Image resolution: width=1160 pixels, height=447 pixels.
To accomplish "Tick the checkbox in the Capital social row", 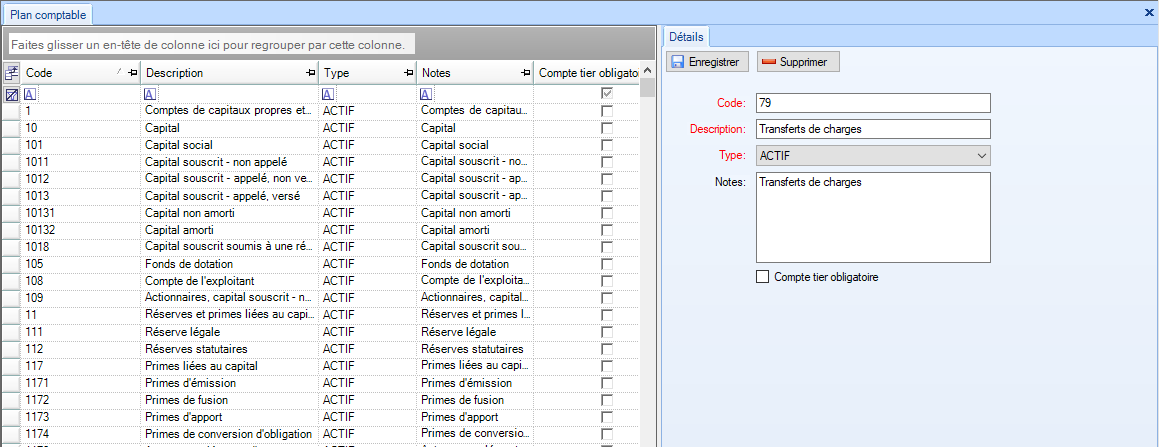I will (x=606, y=145).
